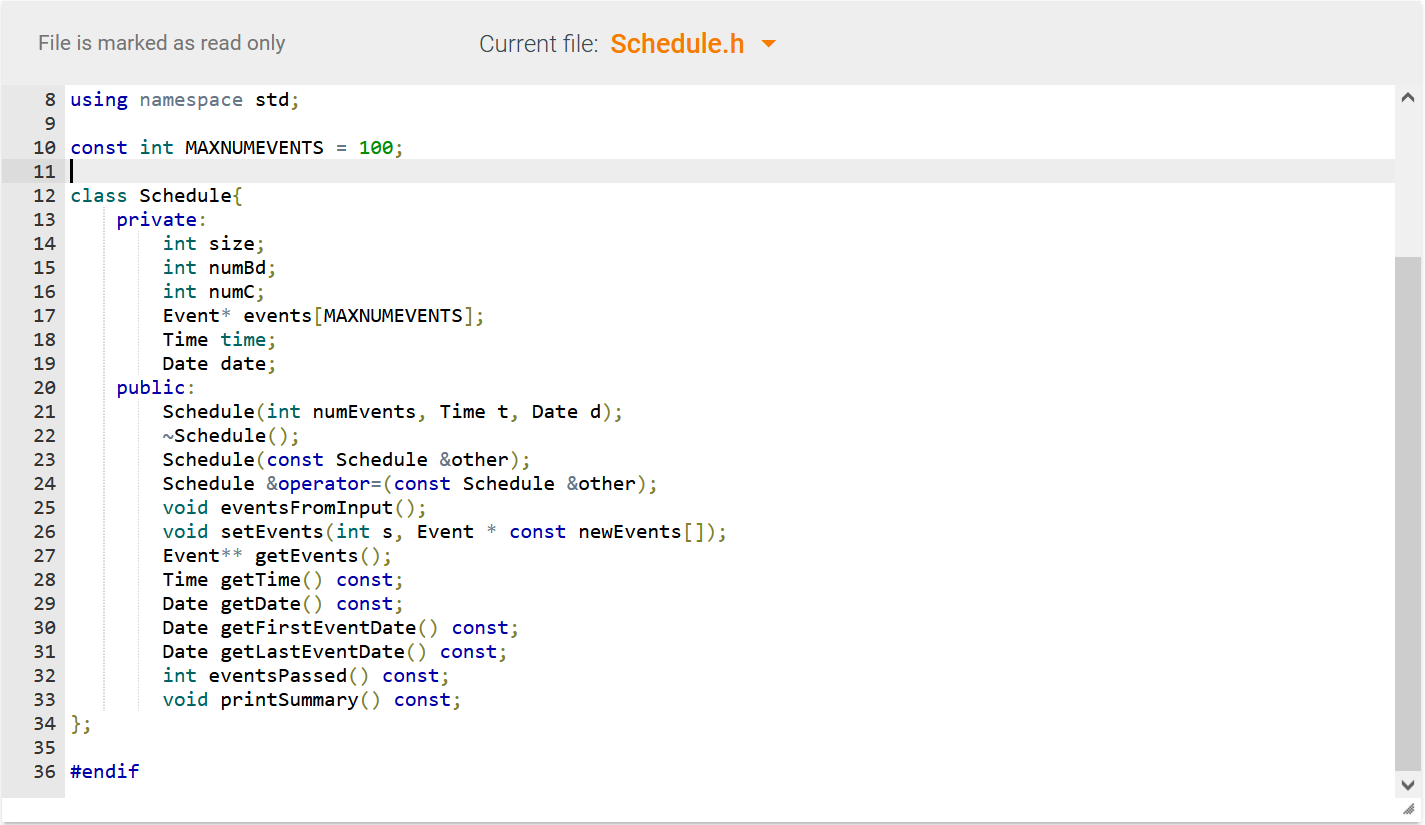Screen dimensions: 1425x825
Task: Click the Schedule.h filename text
Action: click(x=677, y=44)
